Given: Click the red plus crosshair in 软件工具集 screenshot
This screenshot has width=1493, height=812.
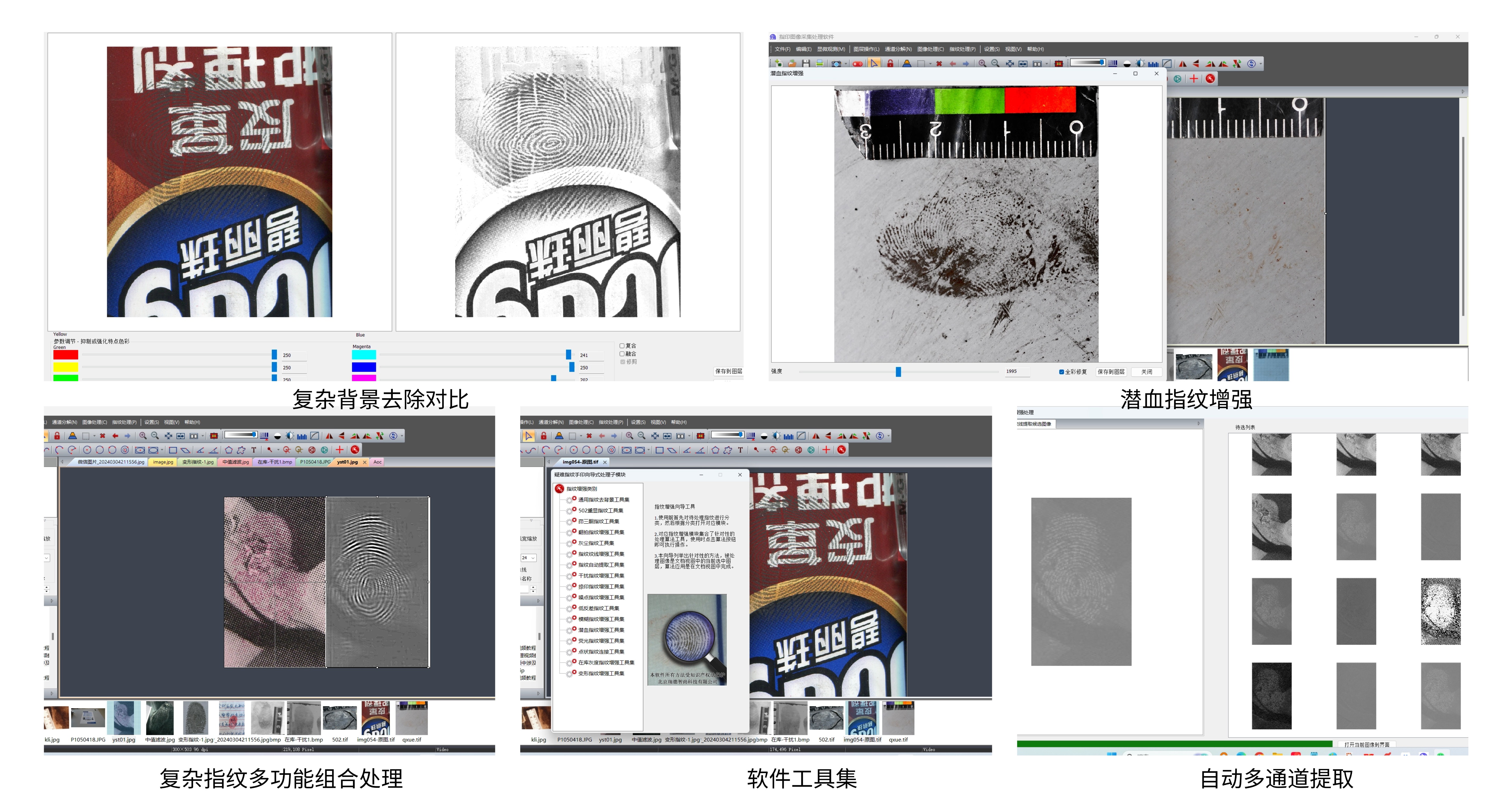Looking at the screenshot, I should 826,450.
